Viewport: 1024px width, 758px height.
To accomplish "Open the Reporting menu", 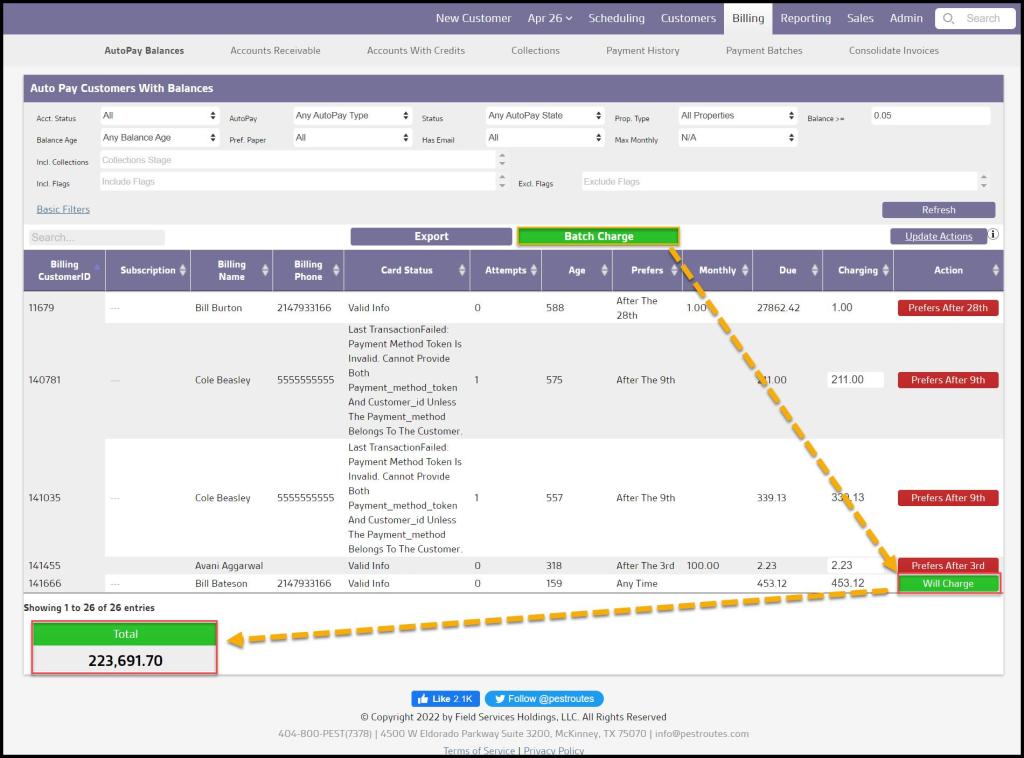I will (805, 18).
